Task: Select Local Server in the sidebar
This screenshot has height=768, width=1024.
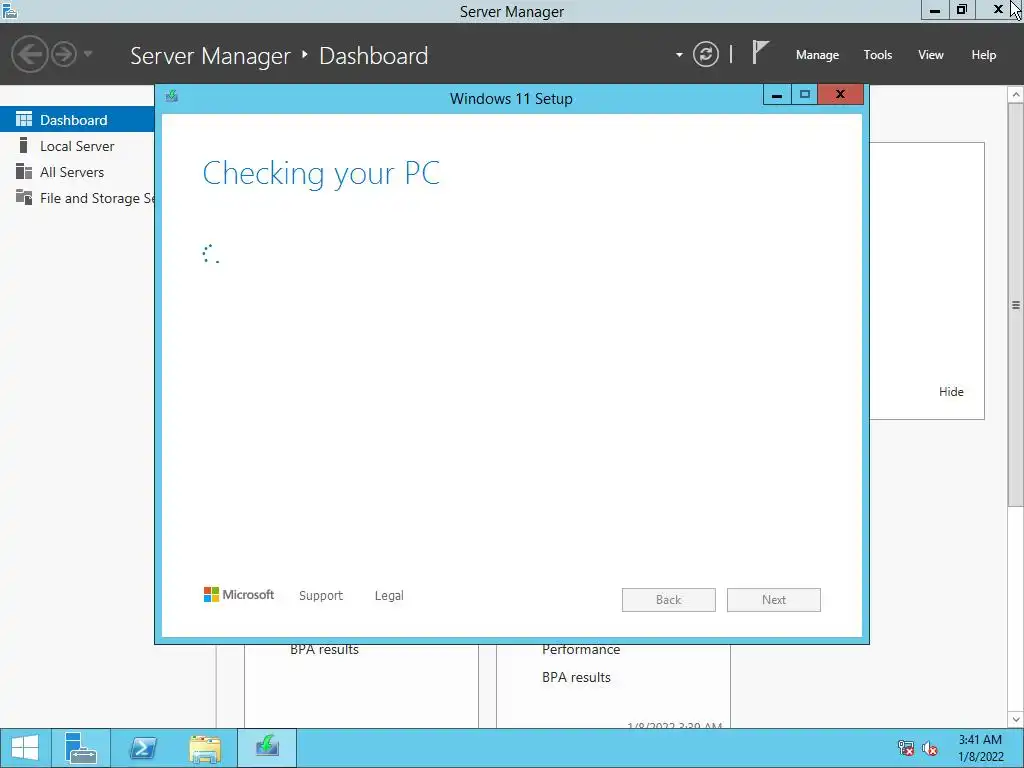Action: pos(77,146)
